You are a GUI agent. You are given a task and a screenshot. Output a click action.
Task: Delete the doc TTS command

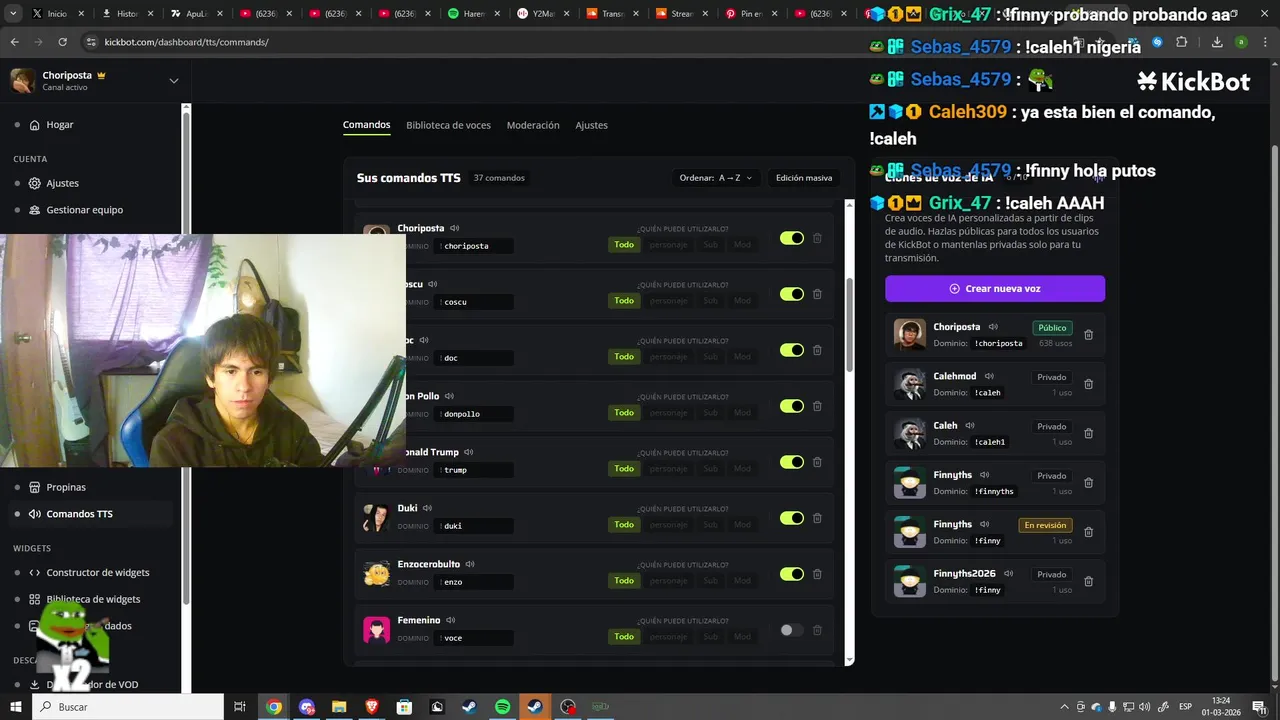817,350
